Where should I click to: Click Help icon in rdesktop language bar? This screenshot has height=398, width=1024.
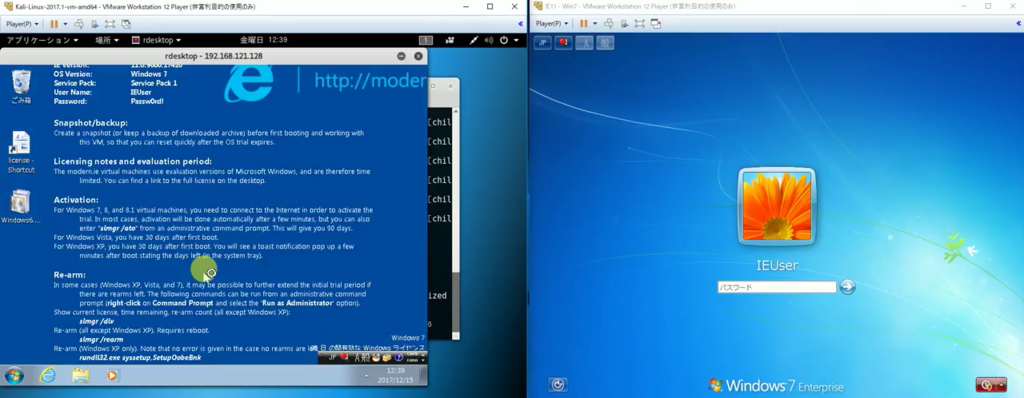click(398, 357)
